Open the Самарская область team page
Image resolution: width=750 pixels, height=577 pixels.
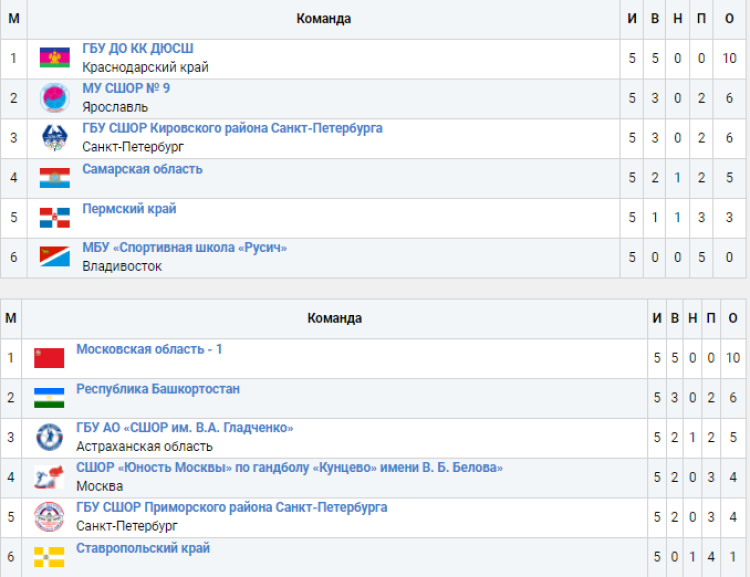click(142, 169)
